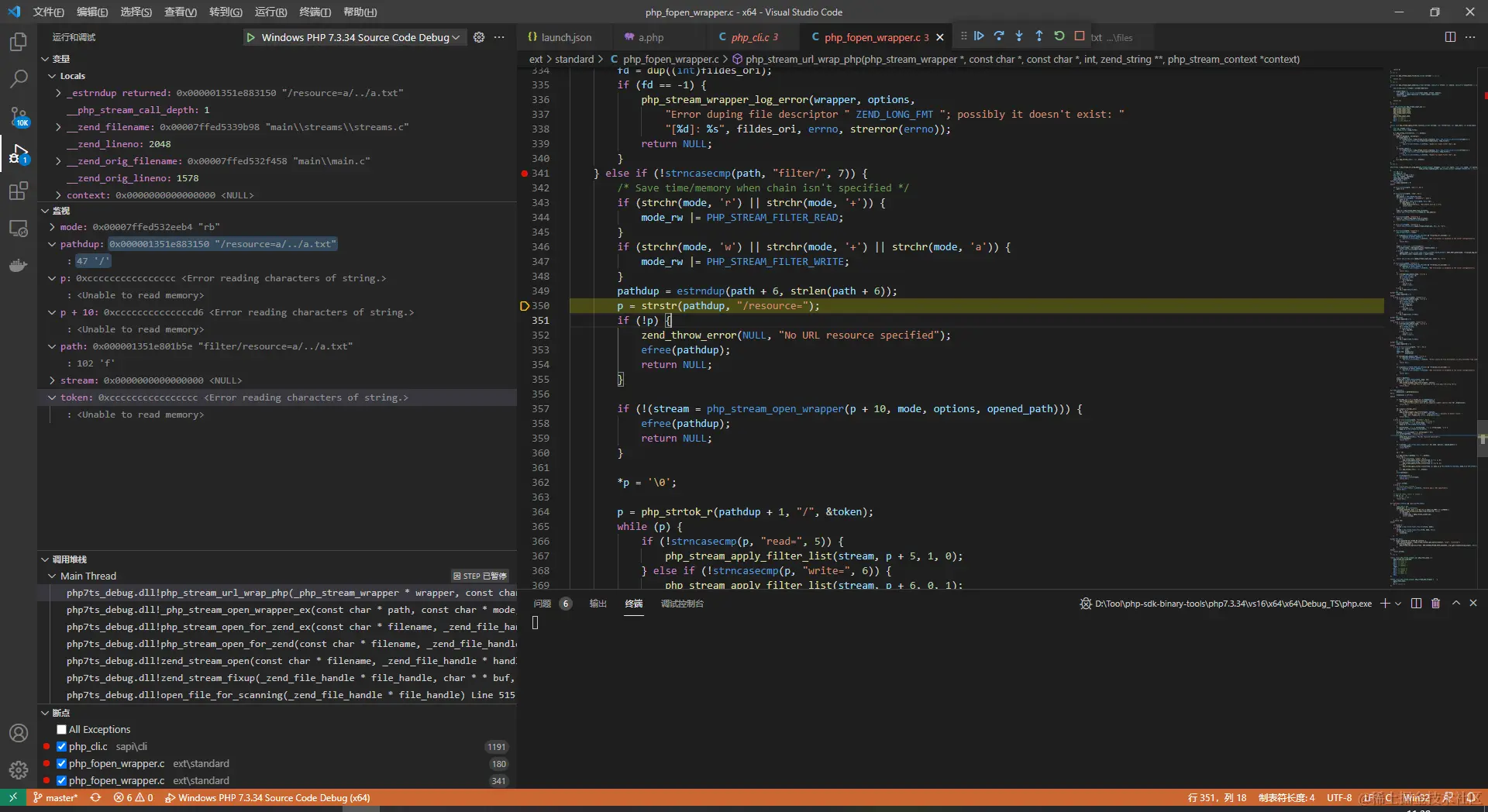Open errors and warnings count in status bar

pos(133,797)
